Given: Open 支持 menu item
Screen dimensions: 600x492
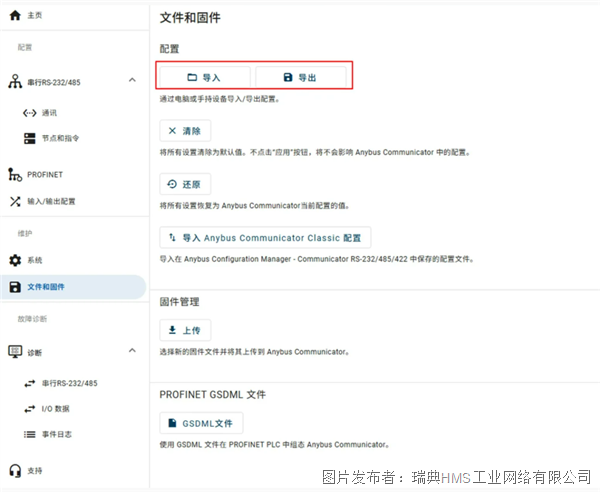Looking at the screenshot, I should tap(34, 471).
